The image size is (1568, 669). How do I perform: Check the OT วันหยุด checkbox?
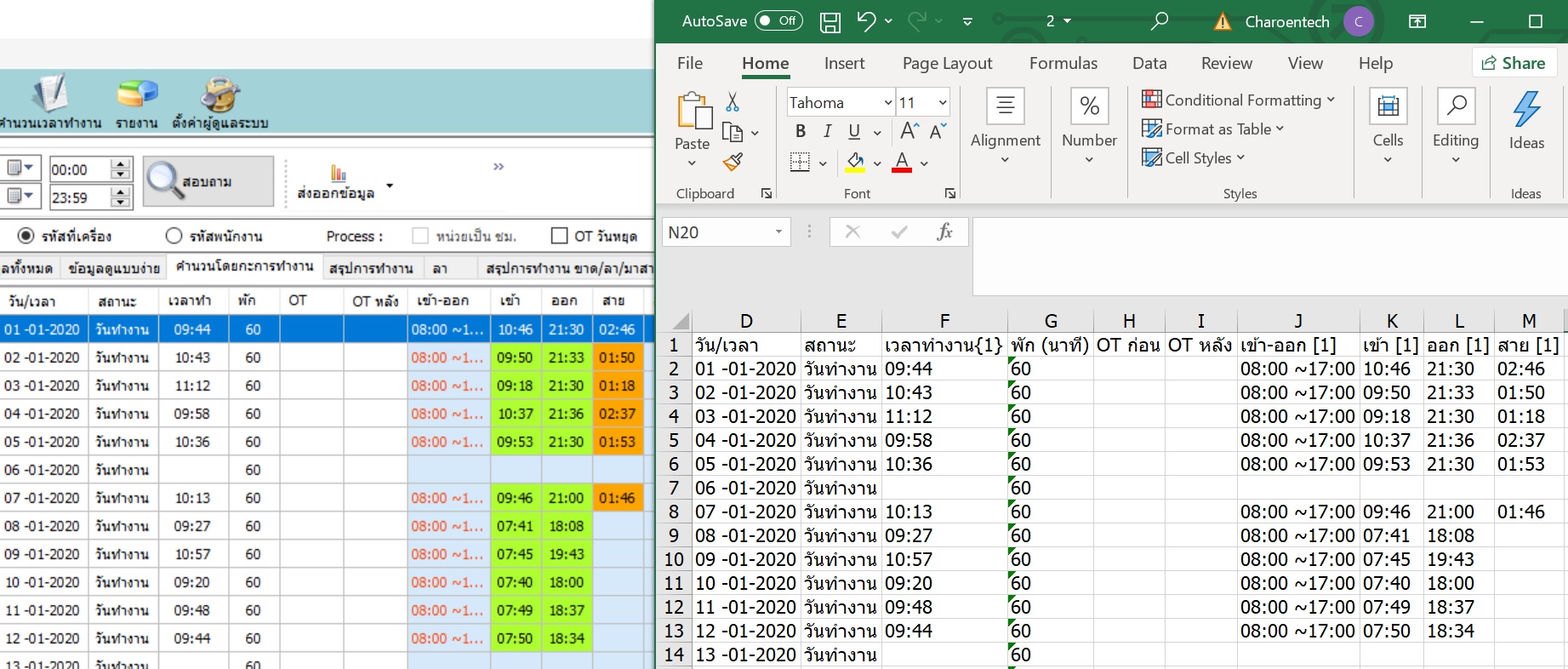(559, 236)
